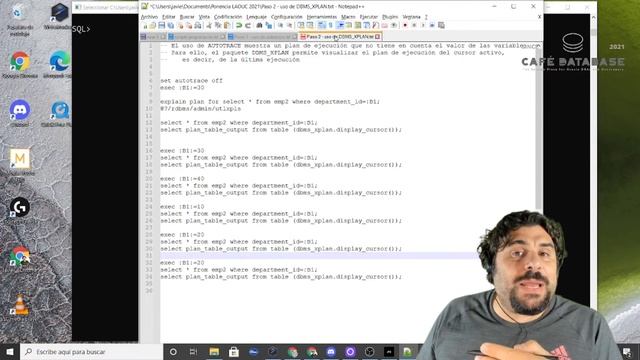Click the '@?/rdbms/admin/utlxpls' line
The image size is (640, 360).
pyautogui.click(x=200, y=109)
